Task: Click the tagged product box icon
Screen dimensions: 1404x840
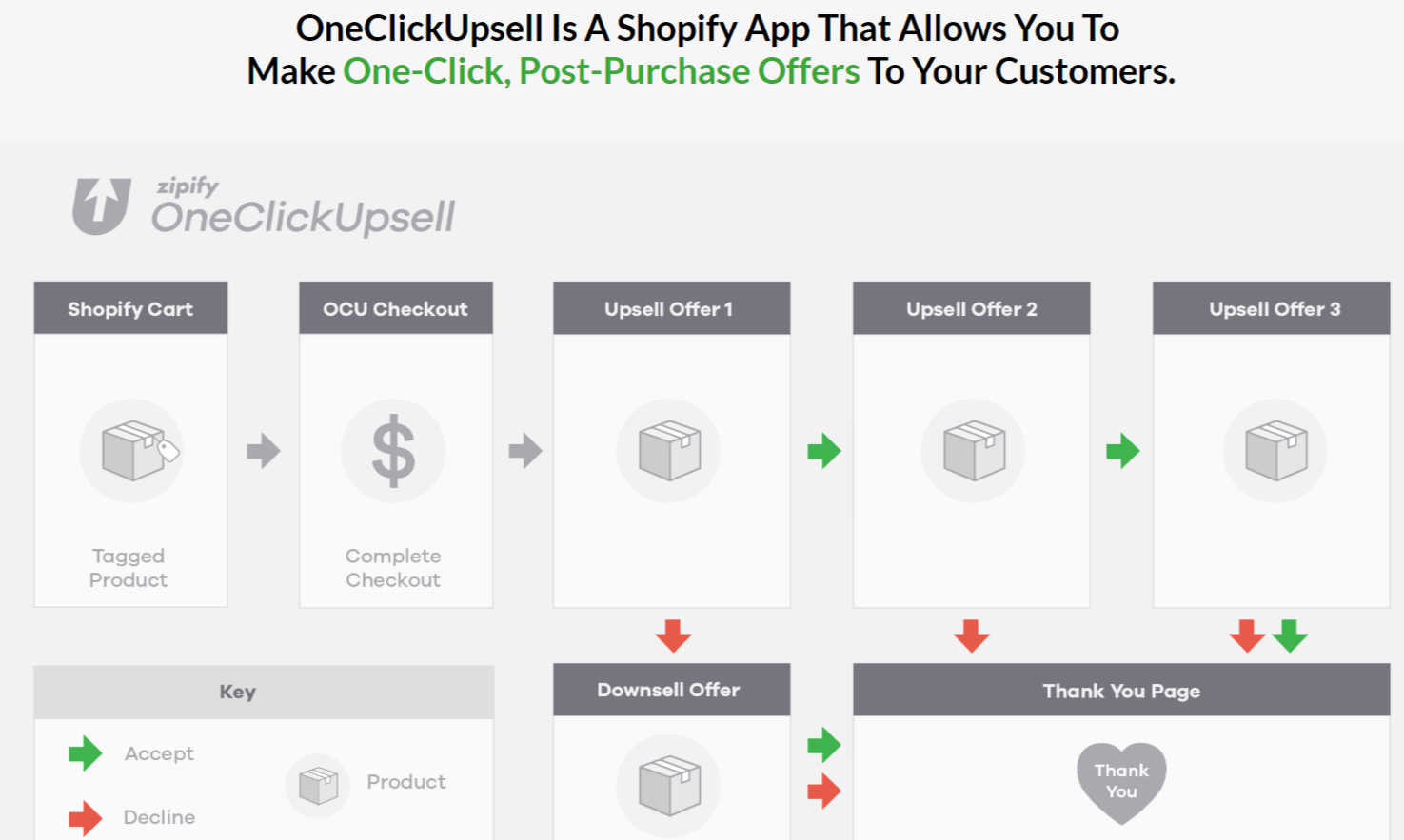Action: click(133, 450)
